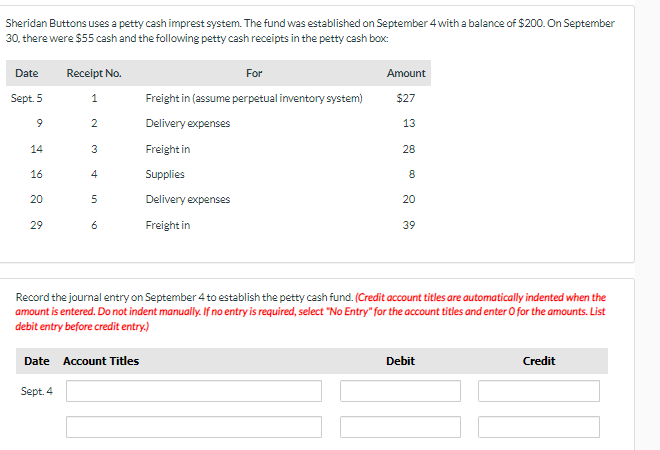Focus the first-row Debit amount field
Image resolution: width=660 pixels, height=450 pixels.
400,391
